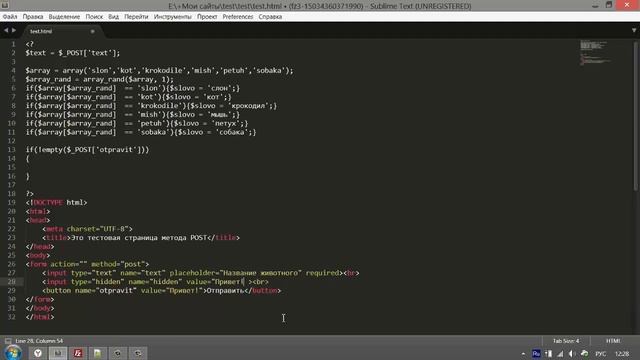Open the Справка menu
640x360 pixels.
(270, 17)
